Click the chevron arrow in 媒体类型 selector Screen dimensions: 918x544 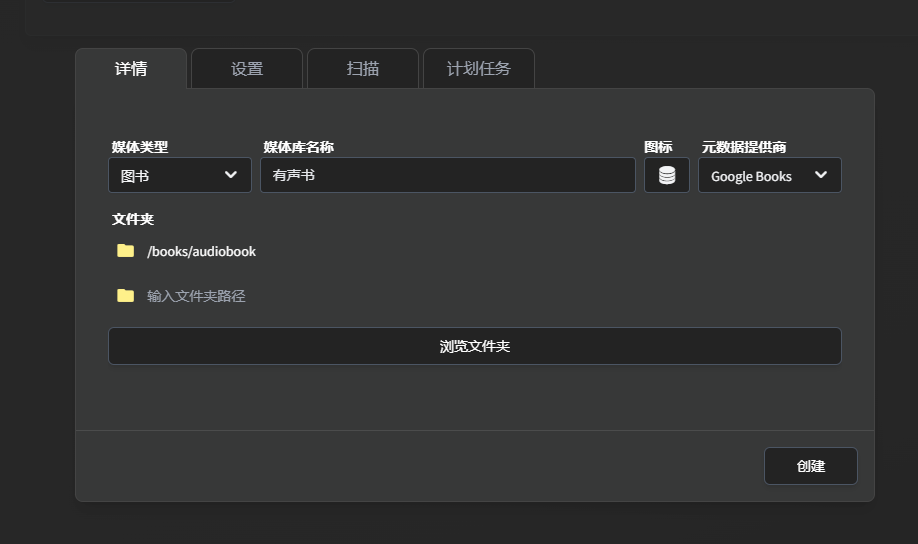231,175
